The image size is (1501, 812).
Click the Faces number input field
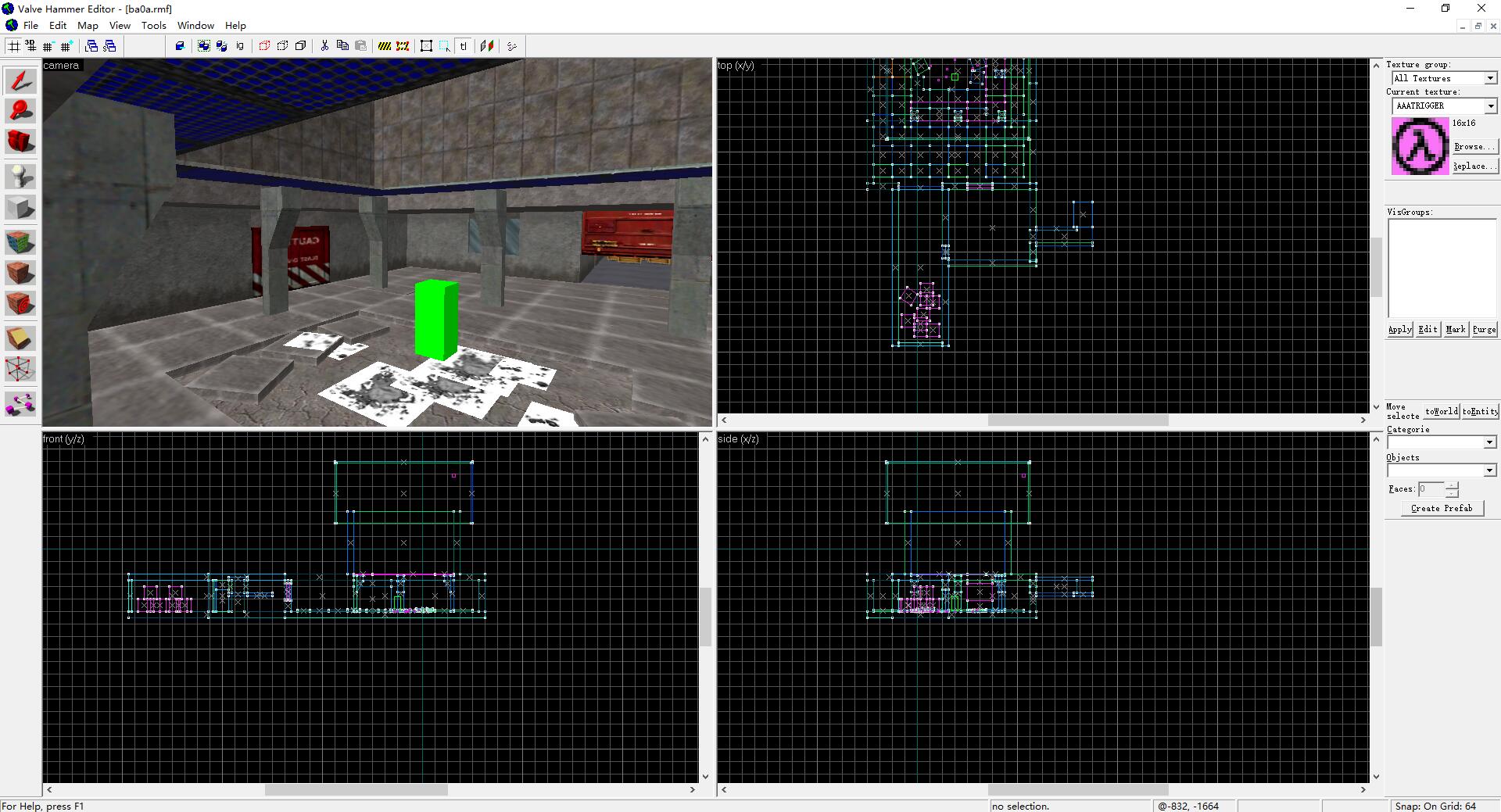tap(1431, 489)
